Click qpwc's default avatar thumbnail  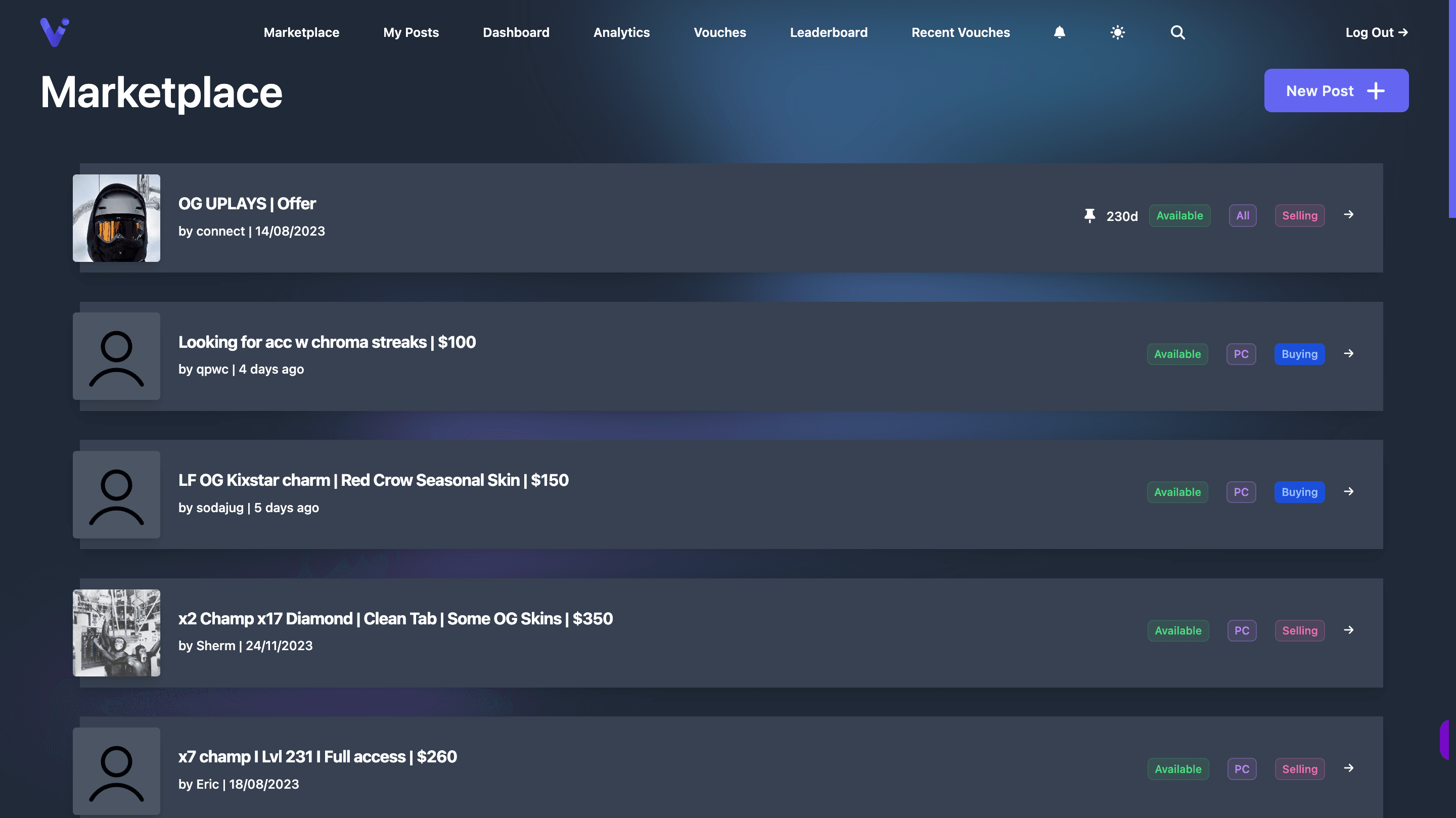[116, 356]
